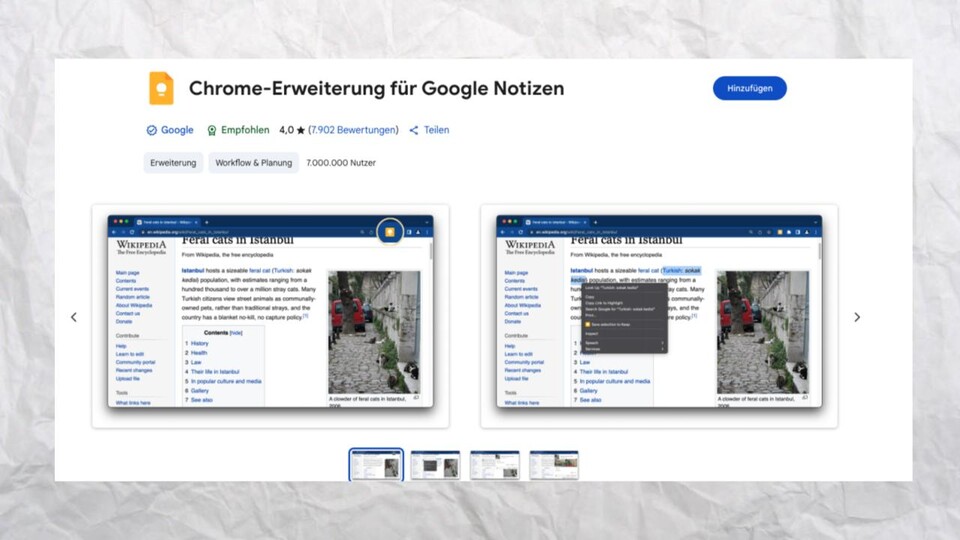960x540 pixels.
Task: Click the verified checkmark icon beside Google
Action: [152, 130]
